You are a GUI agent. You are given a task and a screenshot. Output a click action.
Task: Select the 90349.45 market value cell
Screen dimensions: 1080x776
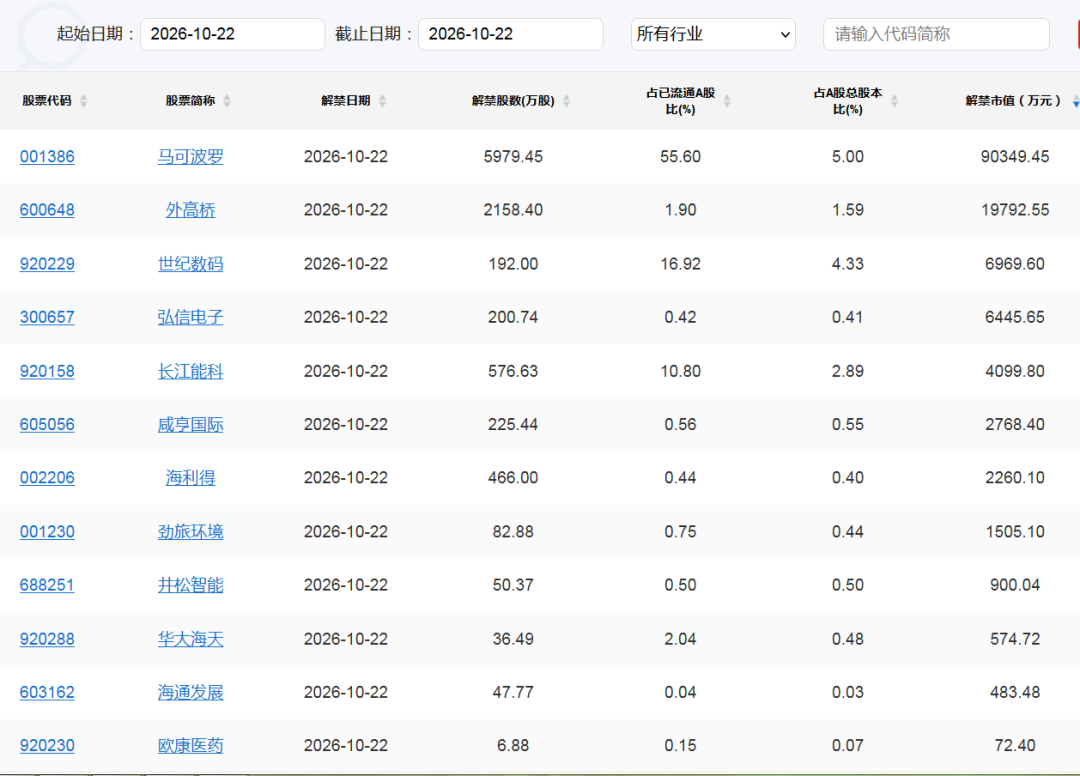[x=1015, y=157]
